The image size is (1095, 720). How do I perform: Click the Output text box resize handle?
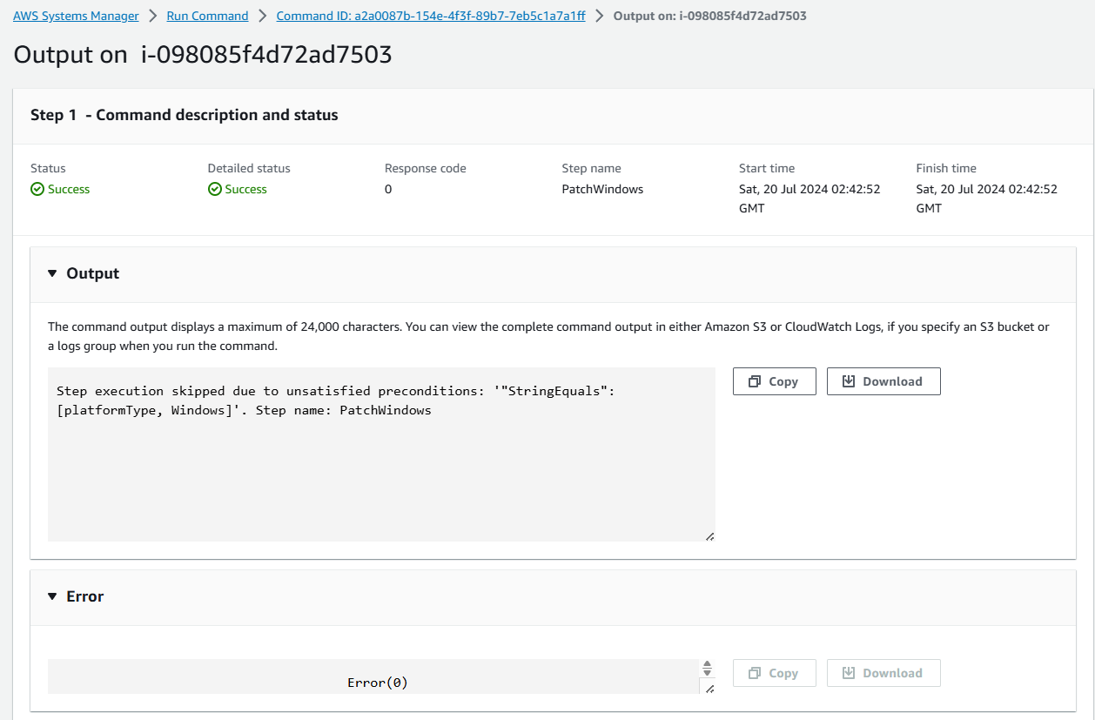coord(709,537)
